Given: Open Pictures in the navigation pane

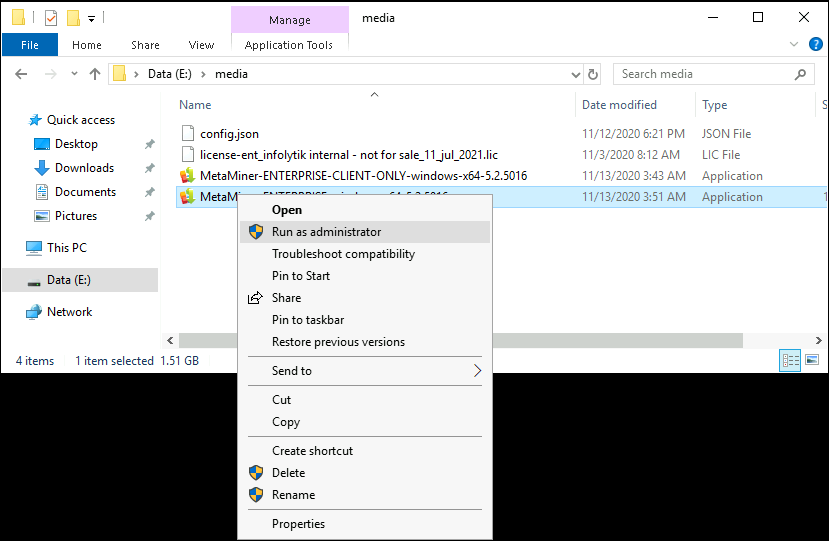Looking at the screenshot, I should 76,216.
